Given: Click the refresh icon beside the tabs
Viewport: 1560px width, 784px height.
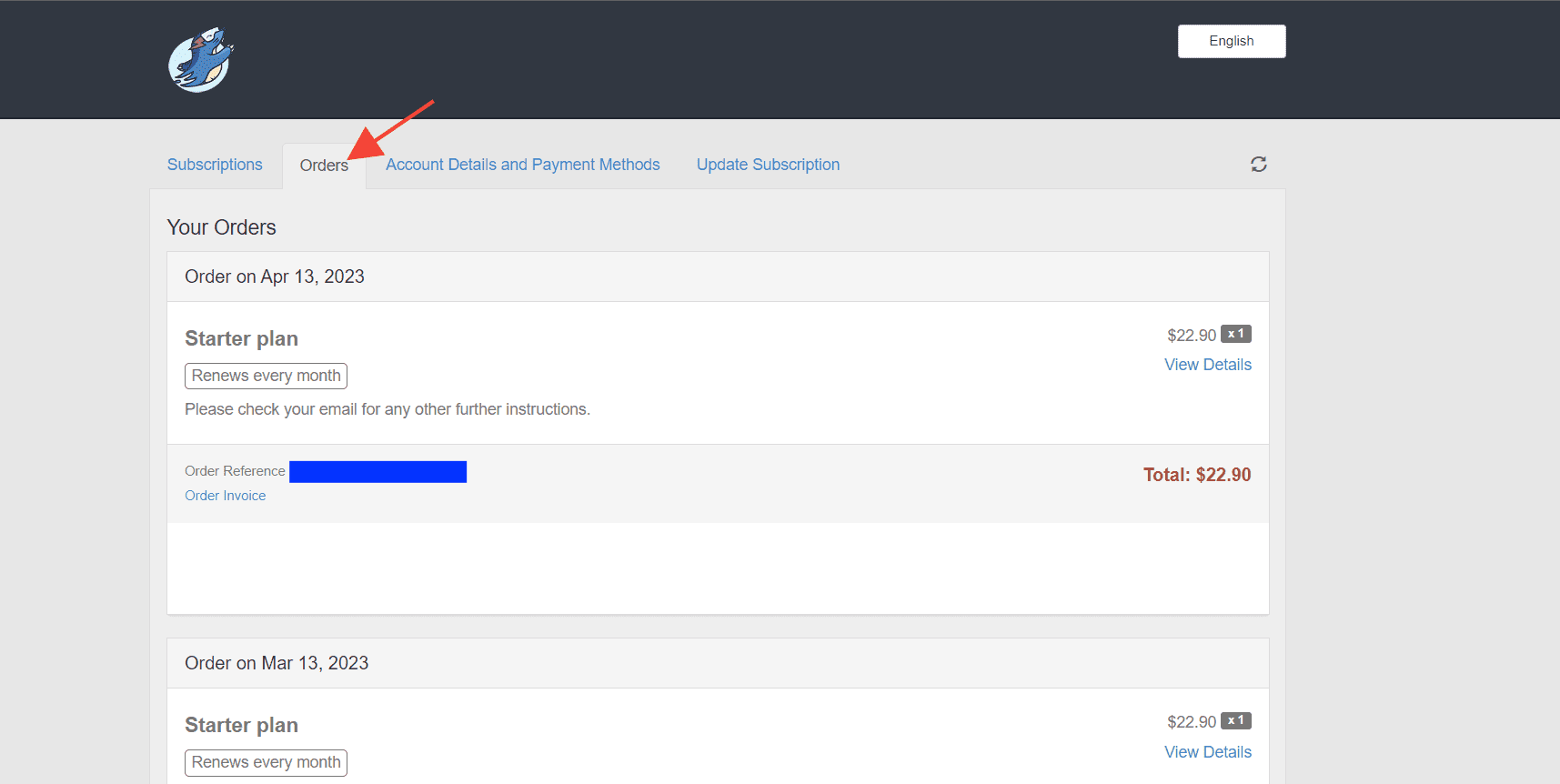Looking at the screenshot, I should (1258, 164).
